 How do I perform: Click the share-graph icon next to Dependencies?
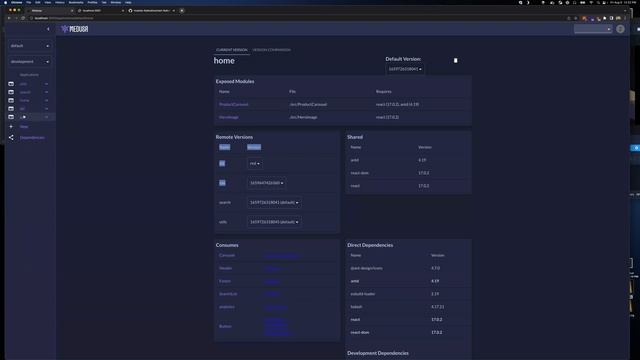coord(11,138)
